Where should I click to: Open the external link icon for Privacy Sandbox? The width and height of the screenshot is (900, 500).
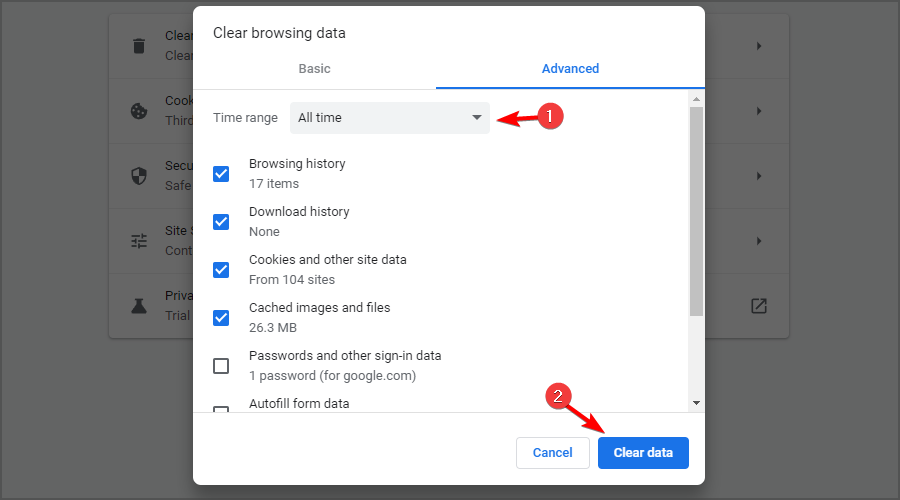click(x=759, y=306)
